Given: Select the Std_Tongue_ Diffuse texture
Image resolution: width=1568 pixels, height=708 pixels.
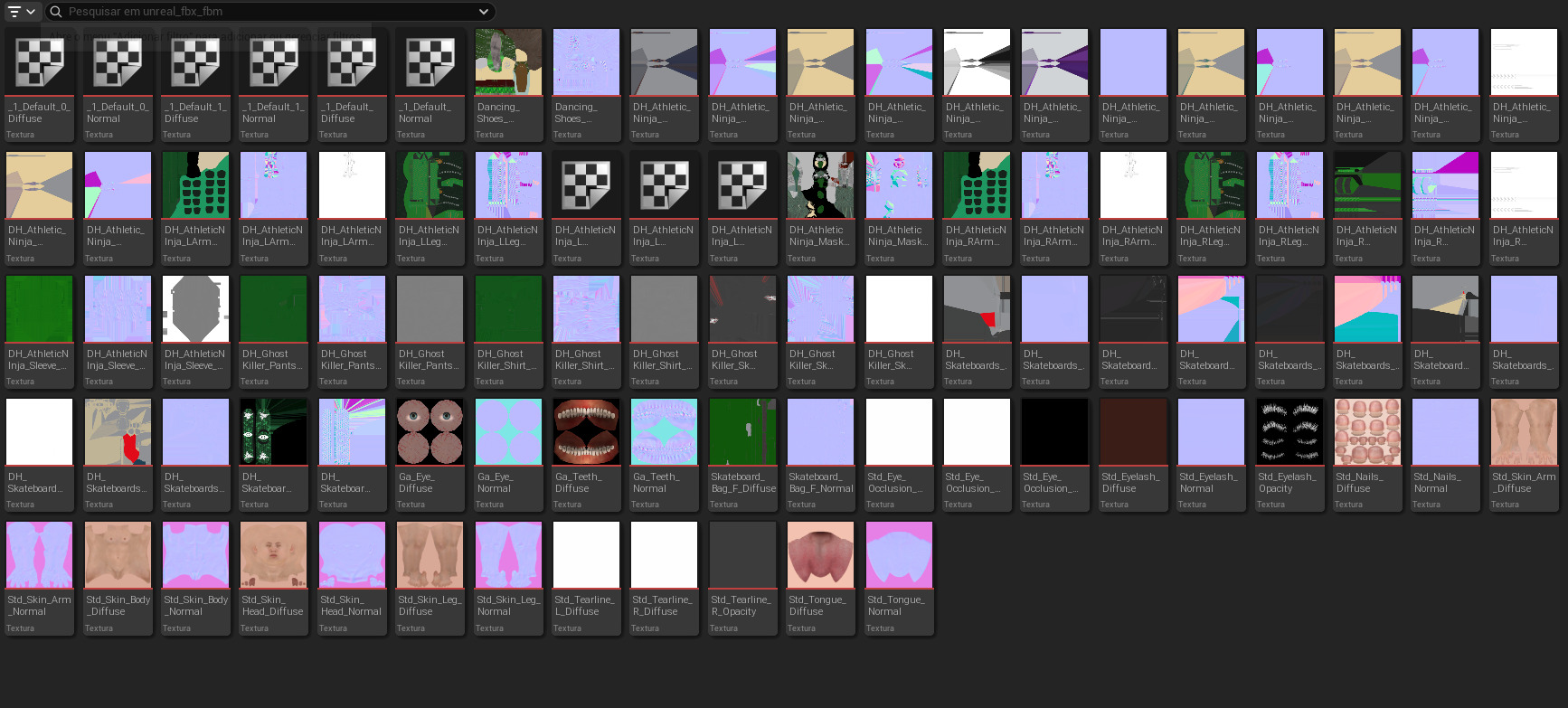Looking at the screenshot, I should click(x=821, y=578).
